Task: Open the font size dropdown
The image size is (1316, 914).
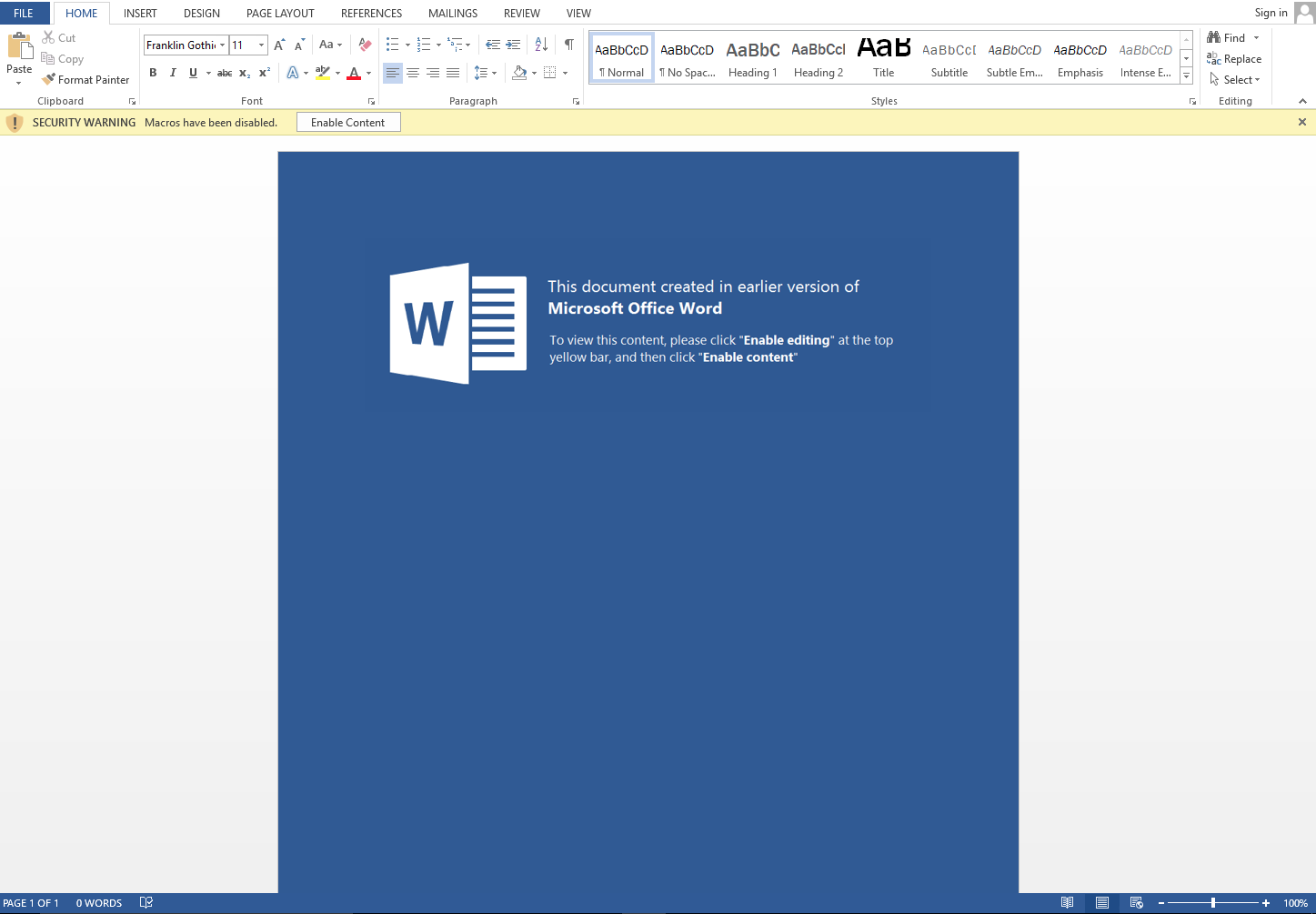Action: tap(261, 45)
